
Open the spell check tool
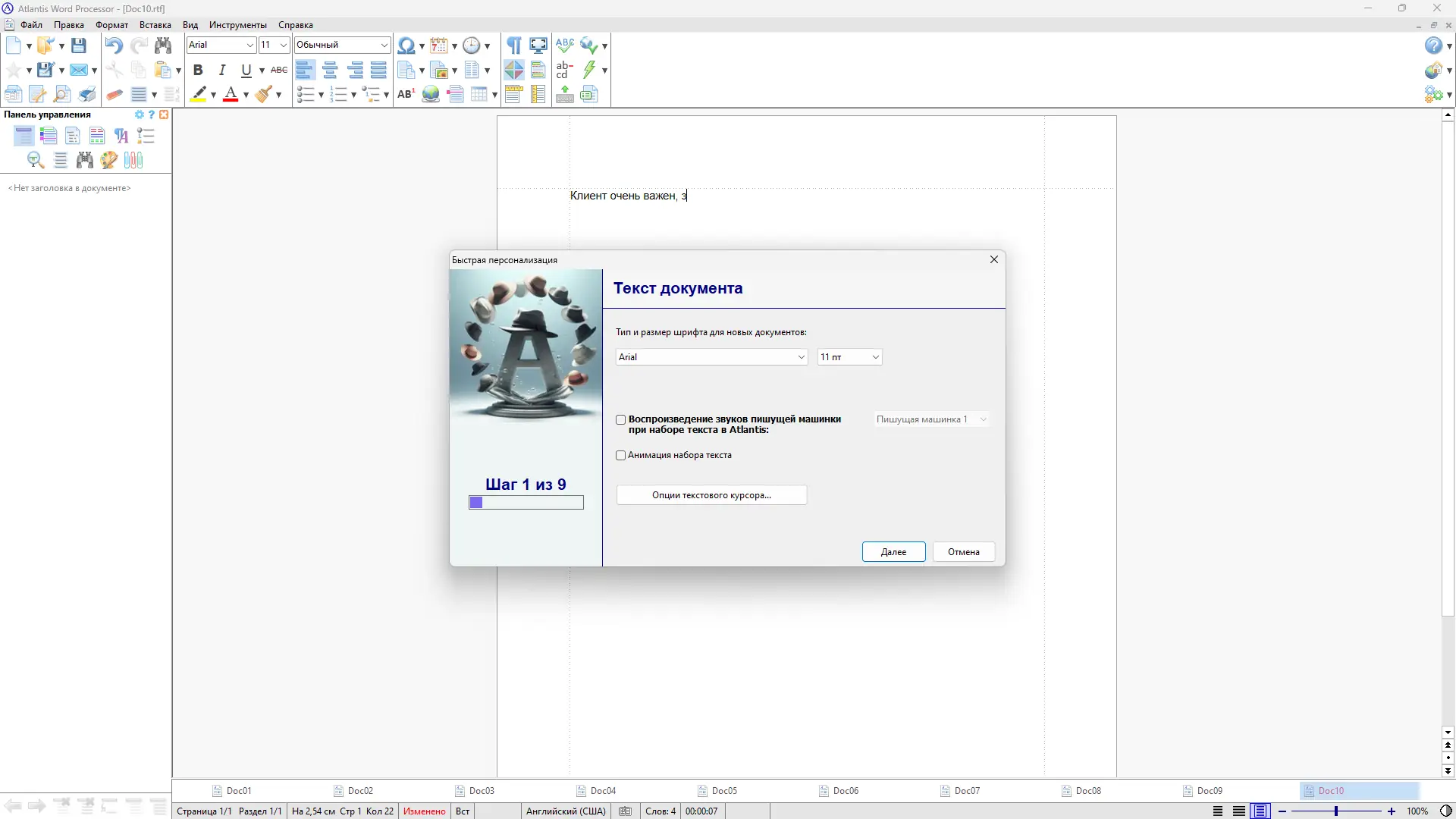pos(564,45)
